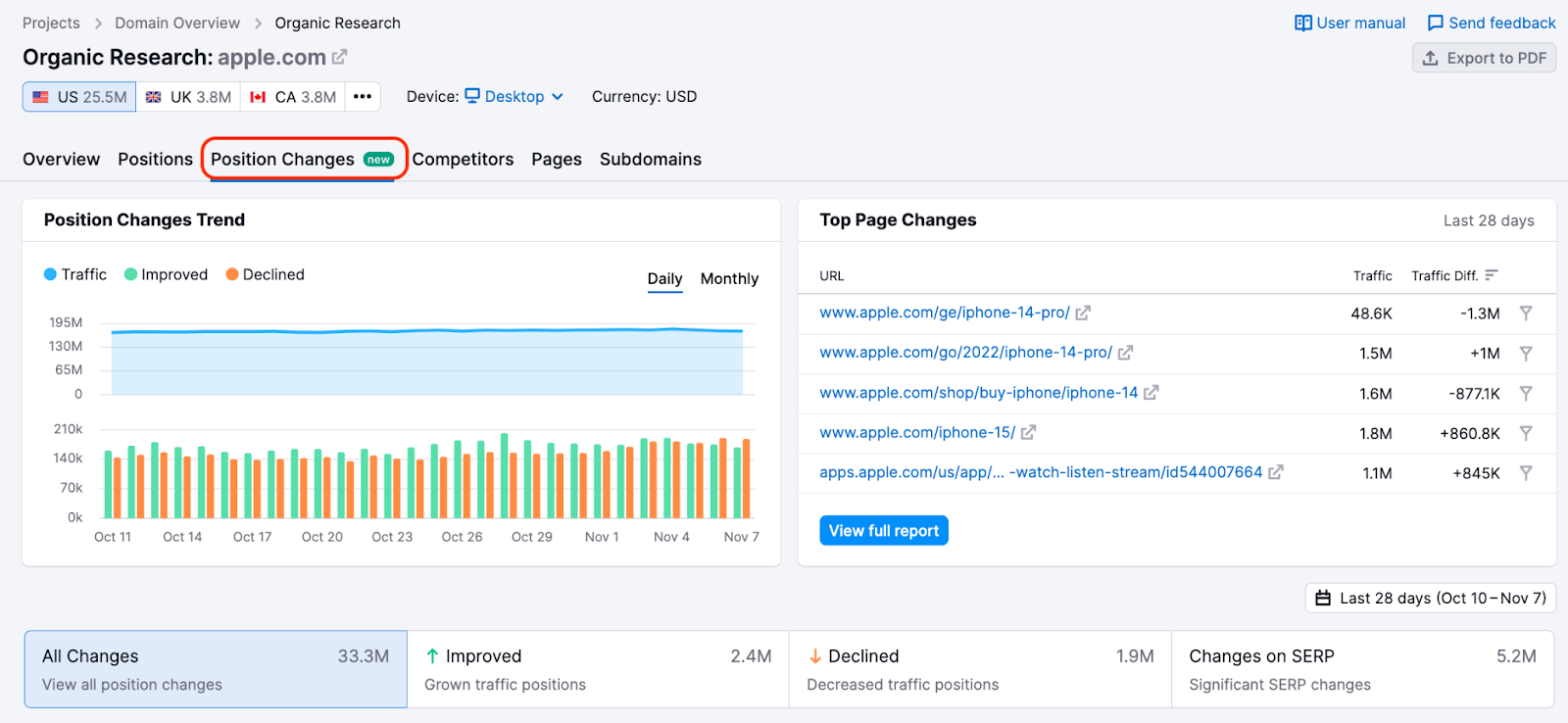Switch to the Competitors tab

[x=463, y=159]
